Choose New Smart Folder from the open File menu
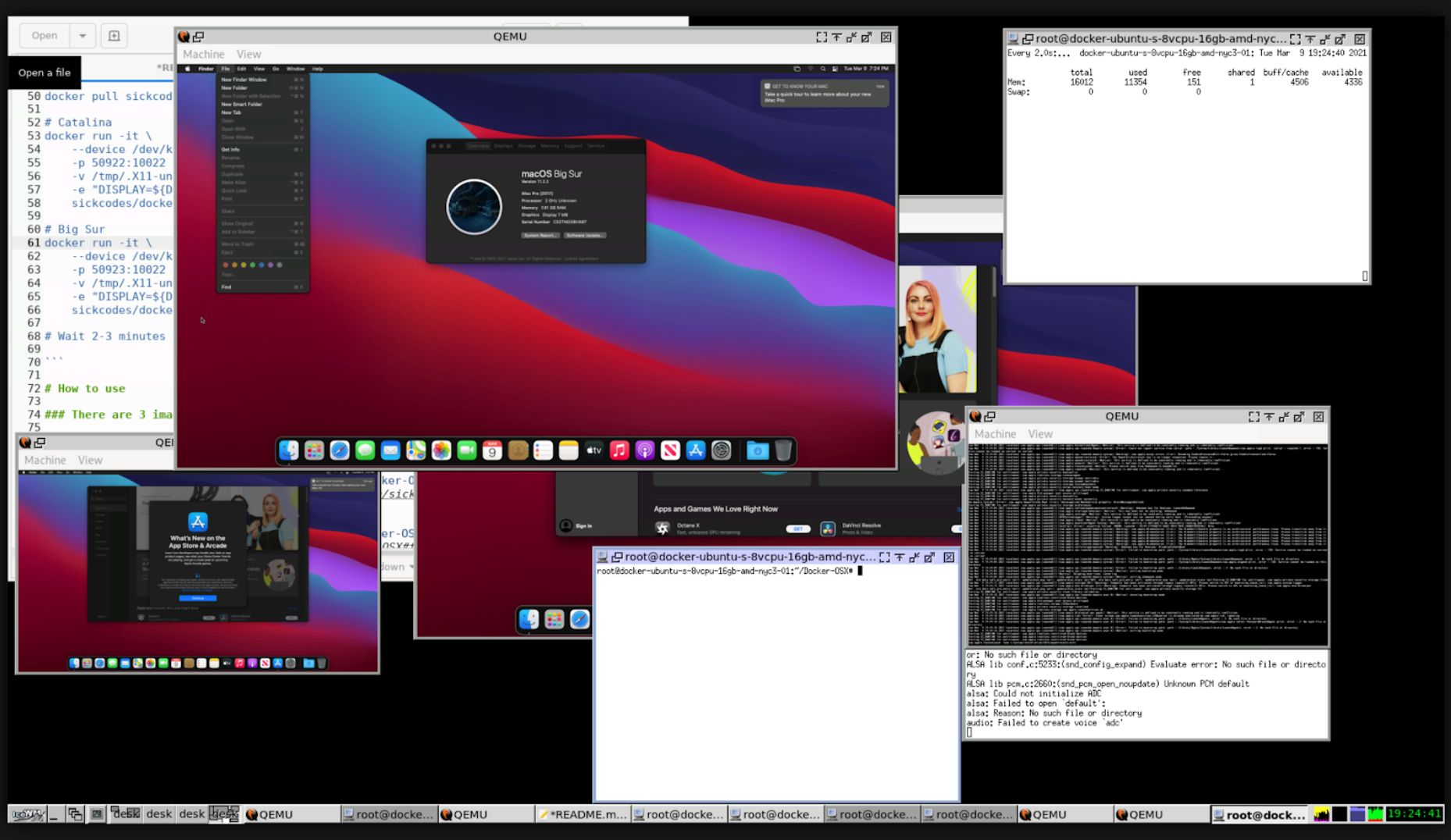The image size is (1451, 840). 262,104
